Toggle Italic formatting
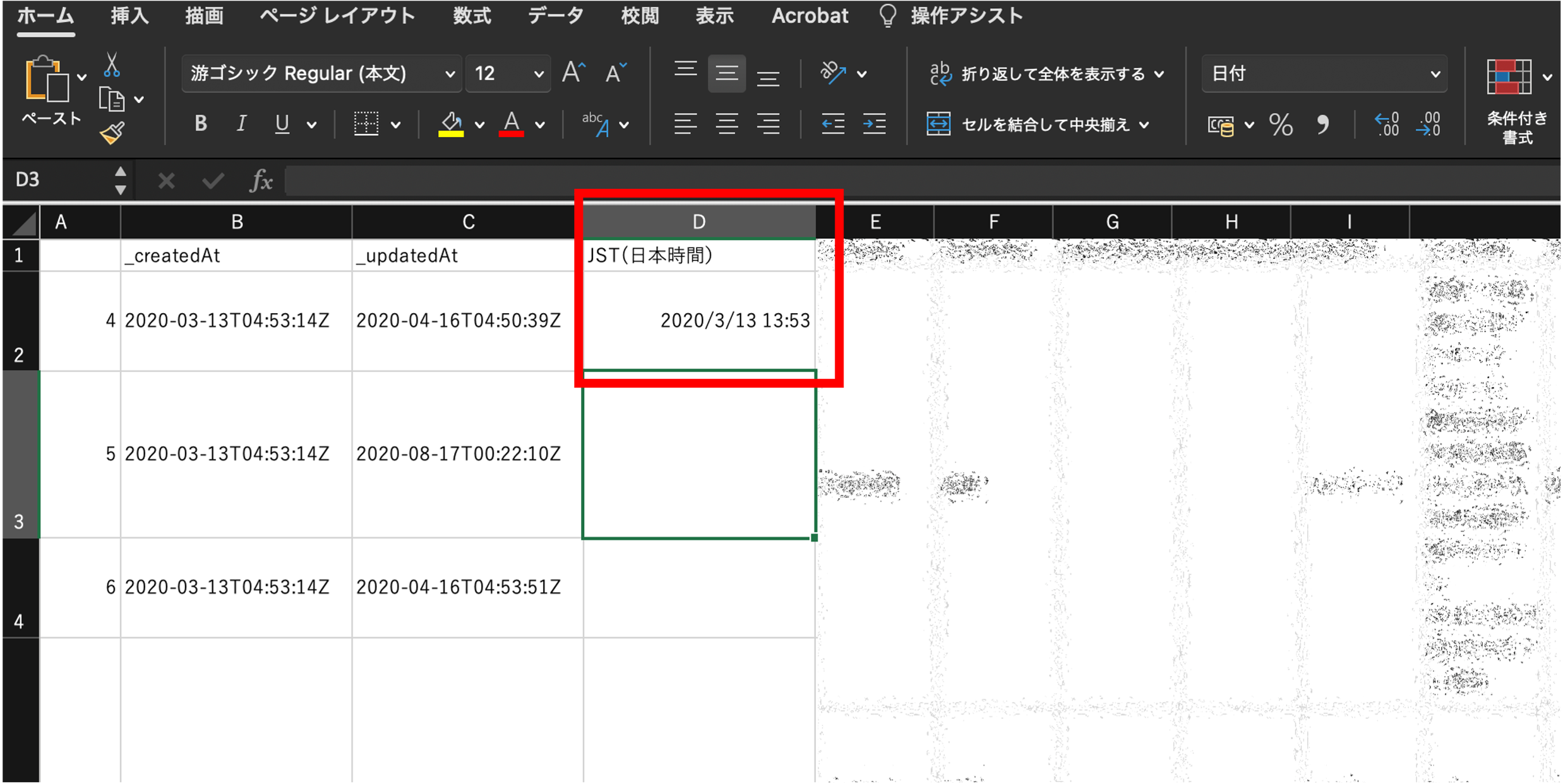Image resolution: width=1563 pixels, height=784 pixels. pos(241,124)
